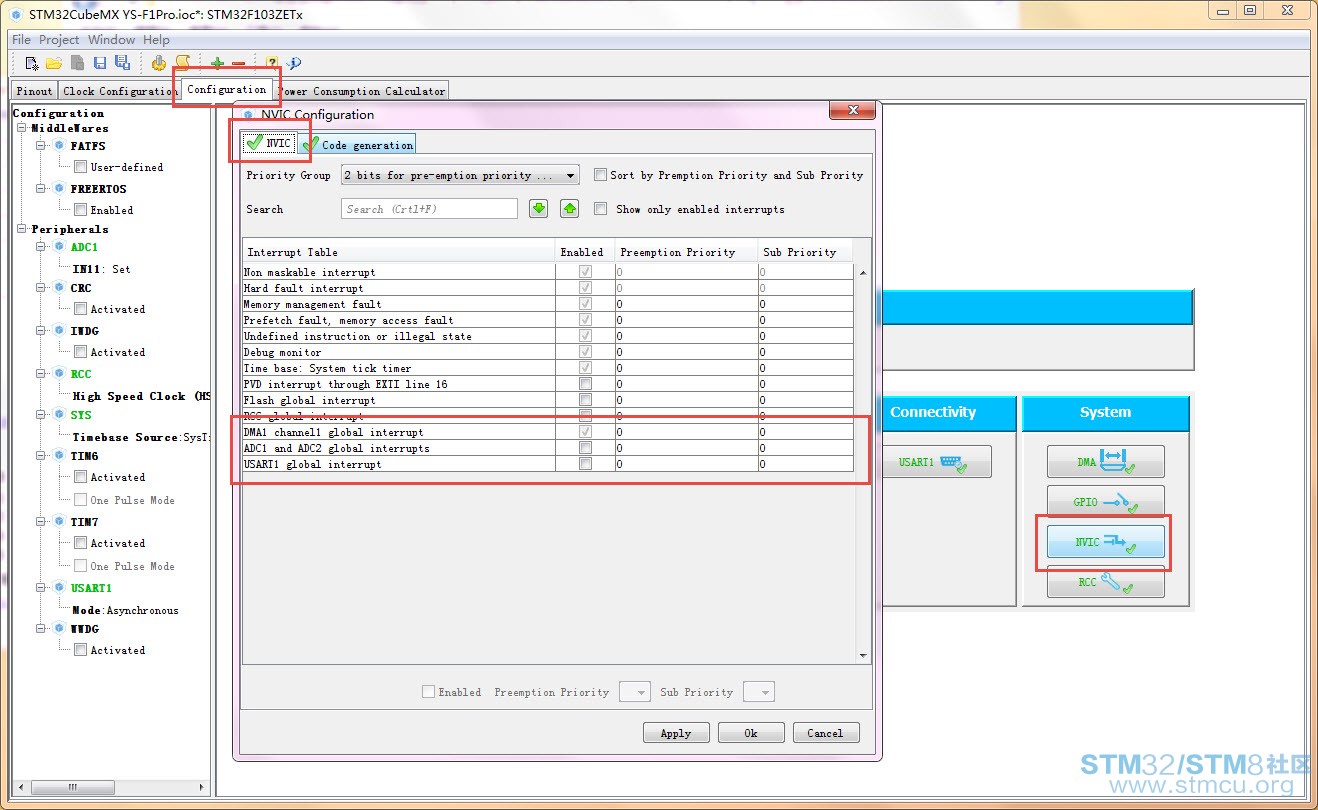
Task: Enable USART1 global interrupt checkbox
Action: tap(585, 464)
